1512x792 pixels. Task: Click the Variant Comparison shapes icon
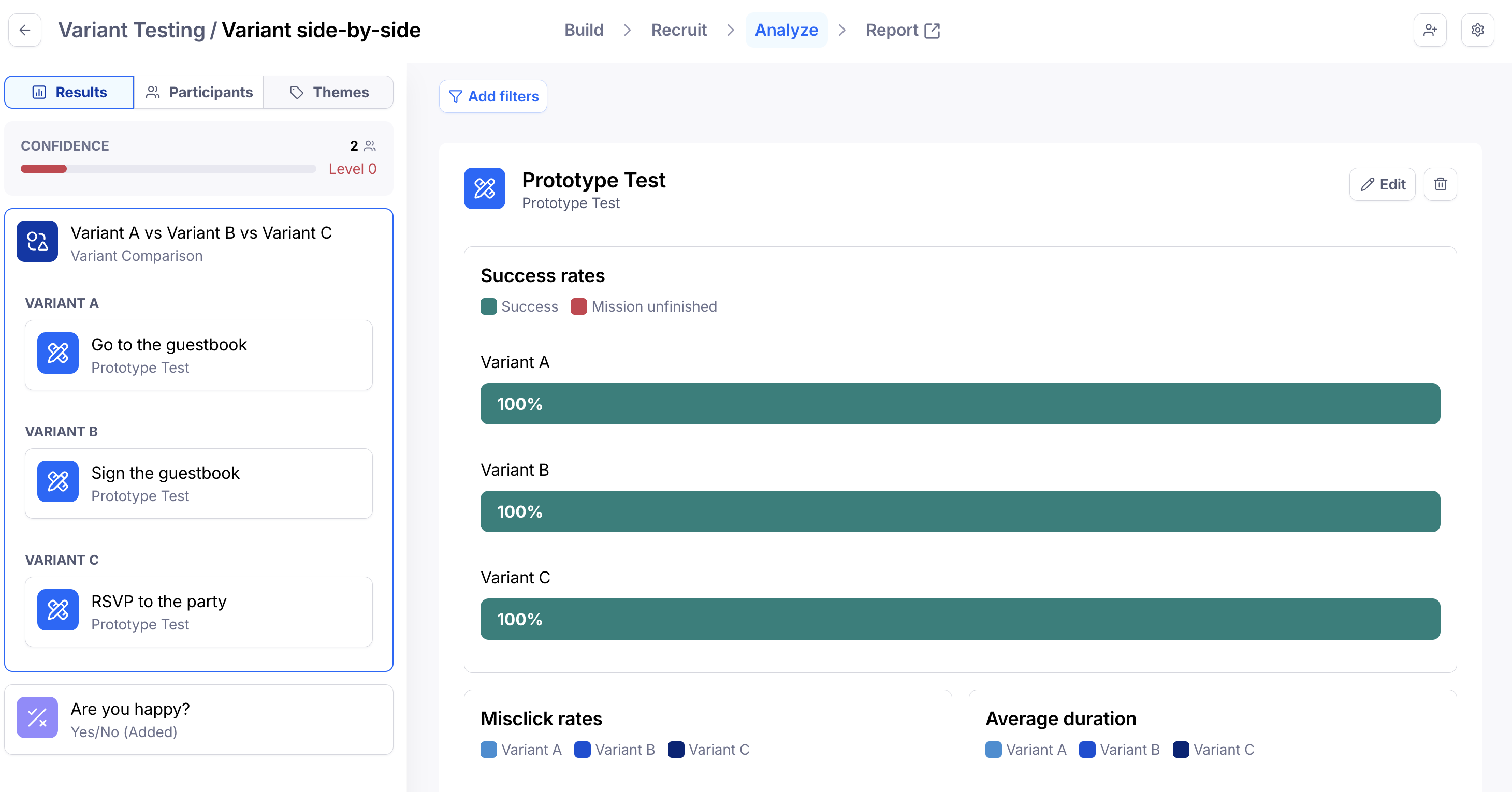click(37, 241)
